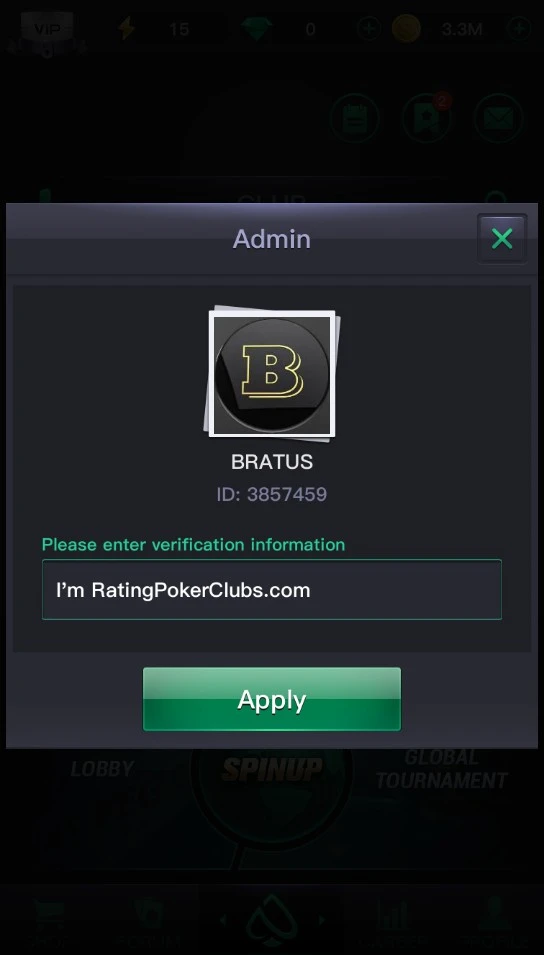Open the notepad calendar icon
Viewport: 544px width, 955px height.
(x=355, y=118)
